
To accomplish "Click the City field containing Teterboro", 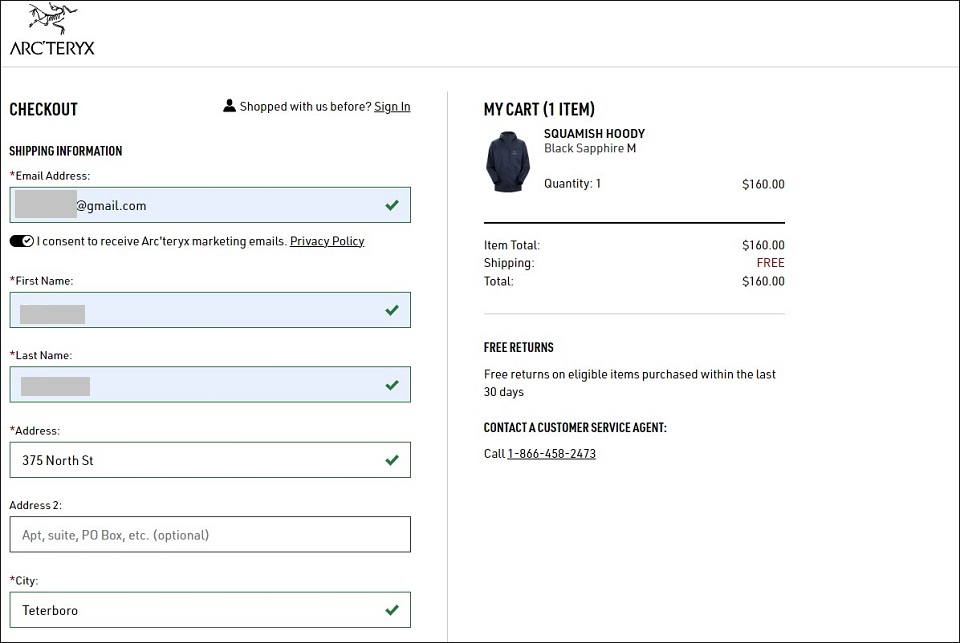I will 210,610.
